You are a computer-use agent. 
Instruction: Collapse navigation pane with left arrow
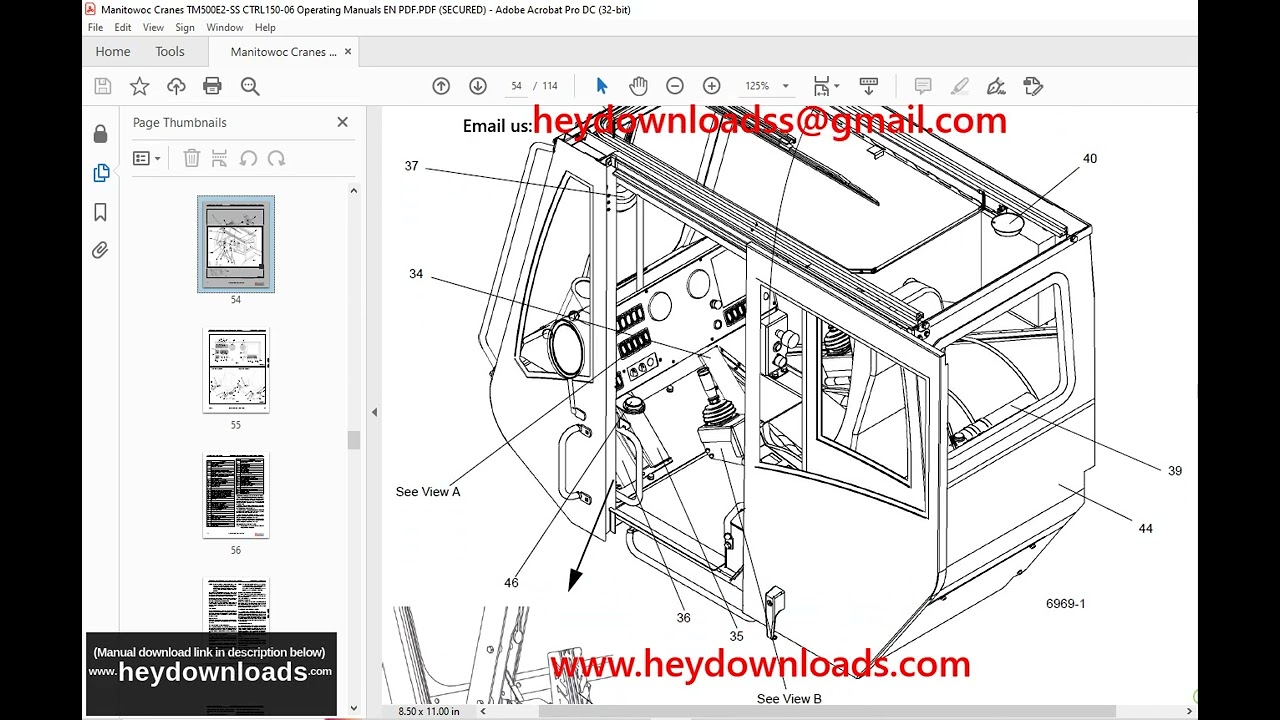374,412
